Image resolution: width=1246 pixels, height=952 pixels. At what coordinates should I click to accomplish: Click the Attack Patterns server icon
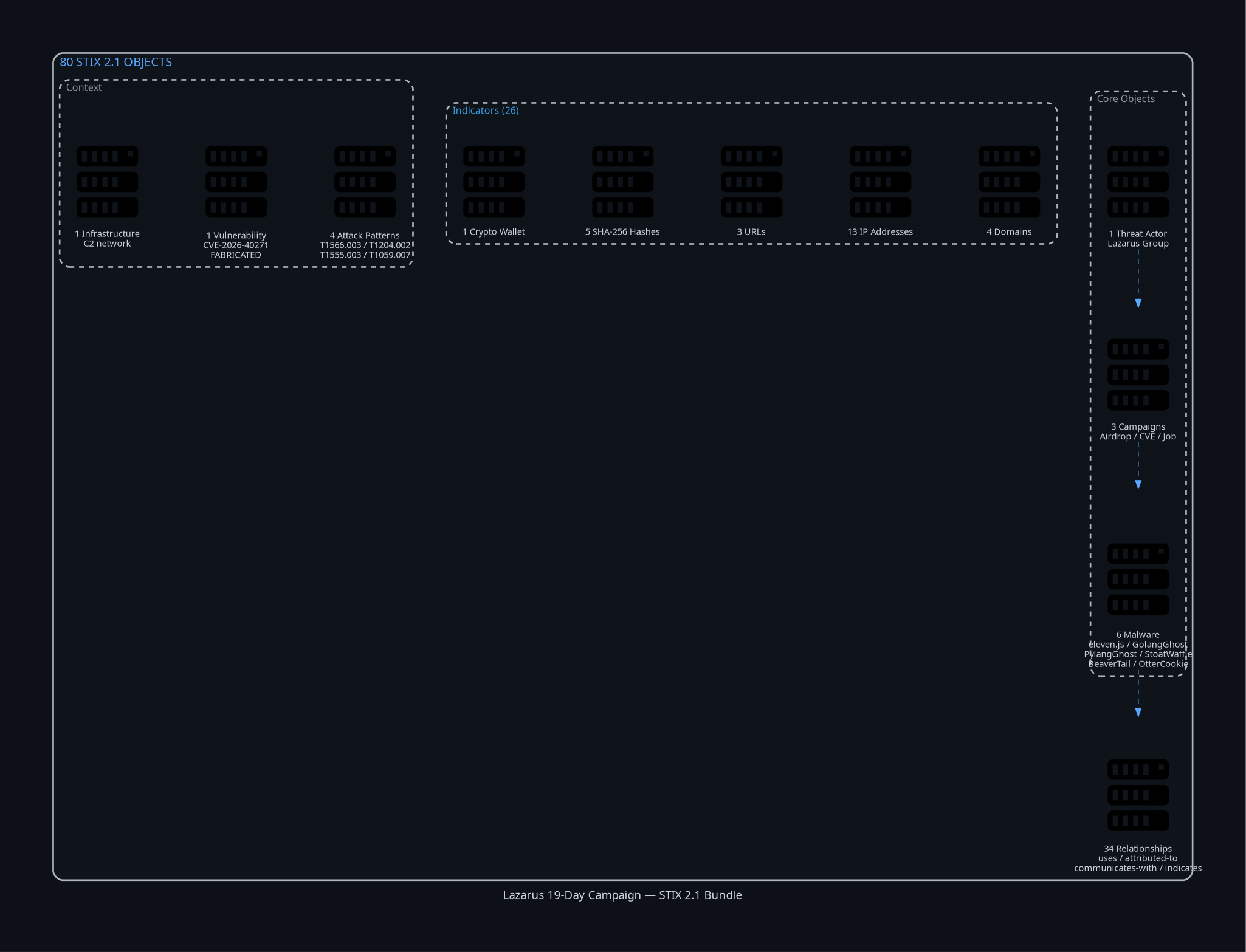tap(365, 182)
